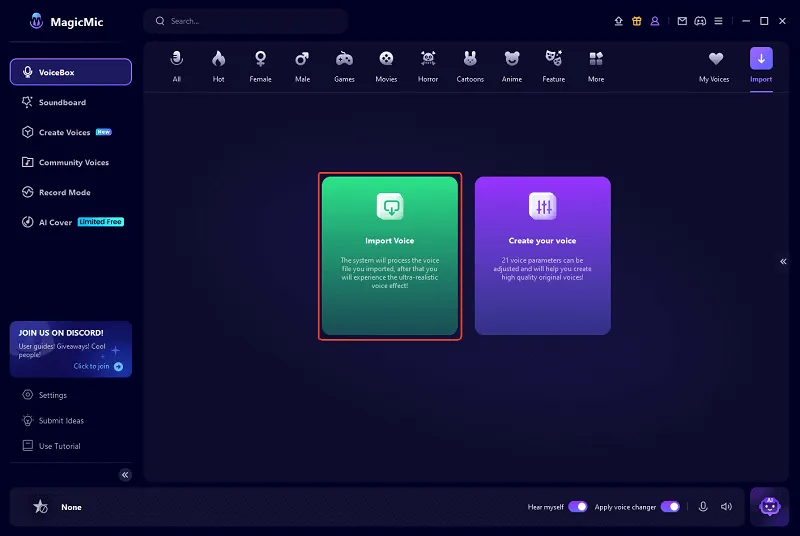This screenshot has width=800, height=536.
Task: Click the Import Voice card
Action: (x=390, y=256)
